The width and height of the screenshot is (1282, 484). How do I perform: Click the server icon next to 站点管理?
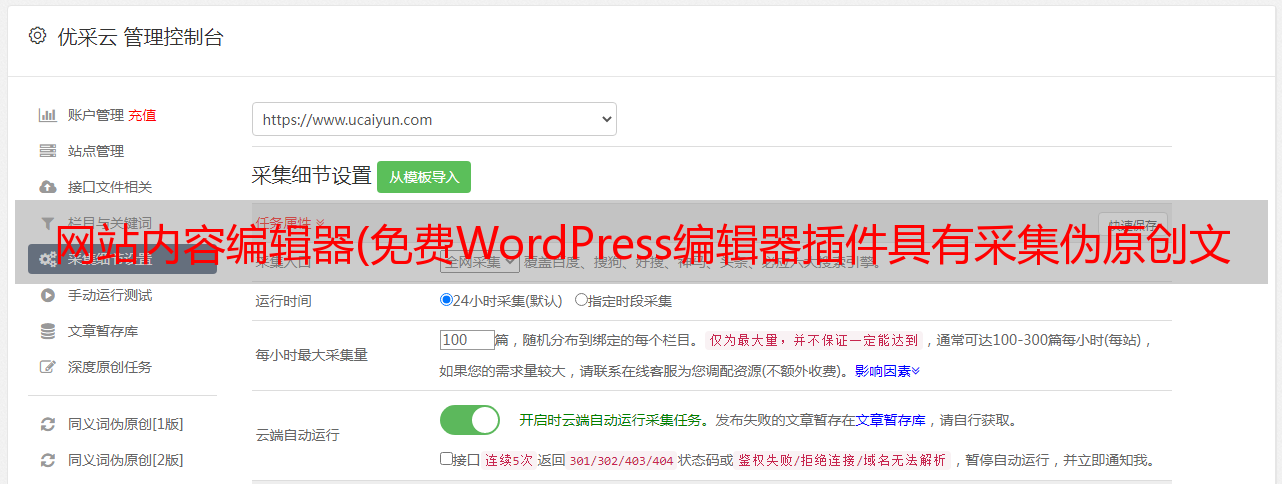[x=47, y=151]
